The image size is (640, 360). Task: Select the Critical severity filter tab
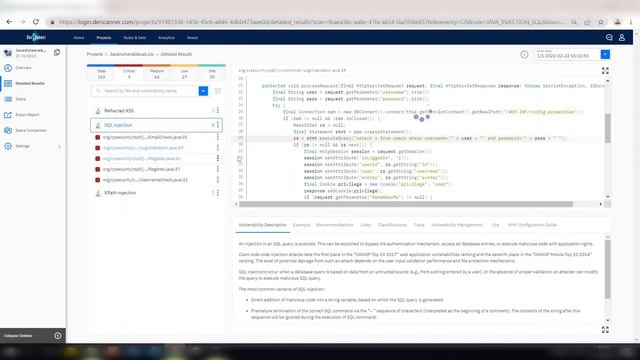[129, 73]
